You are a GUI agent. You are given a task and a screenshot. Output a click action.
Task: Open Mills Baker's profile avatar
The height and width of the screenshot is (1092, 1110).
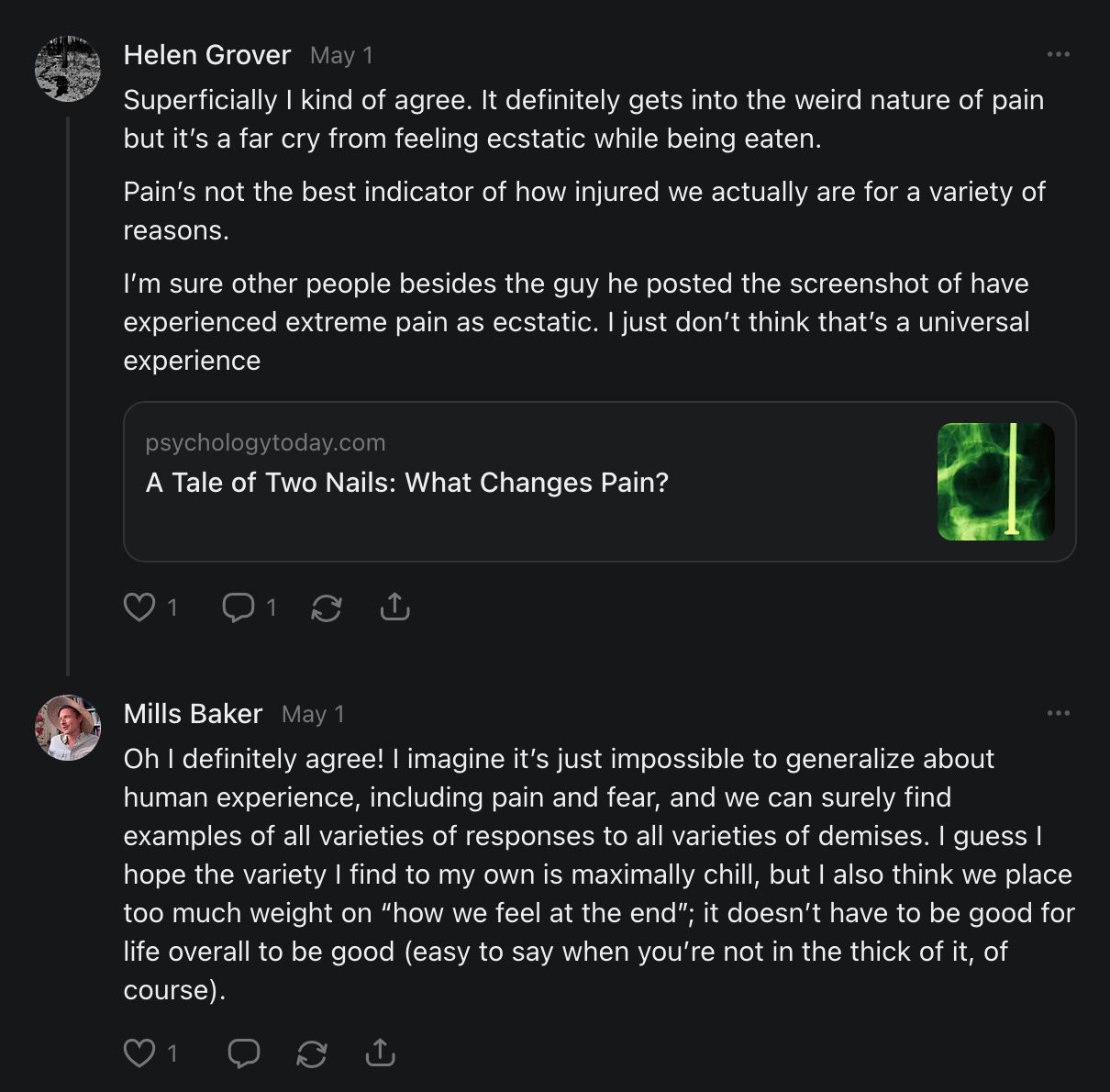click(x=68, y=728)
